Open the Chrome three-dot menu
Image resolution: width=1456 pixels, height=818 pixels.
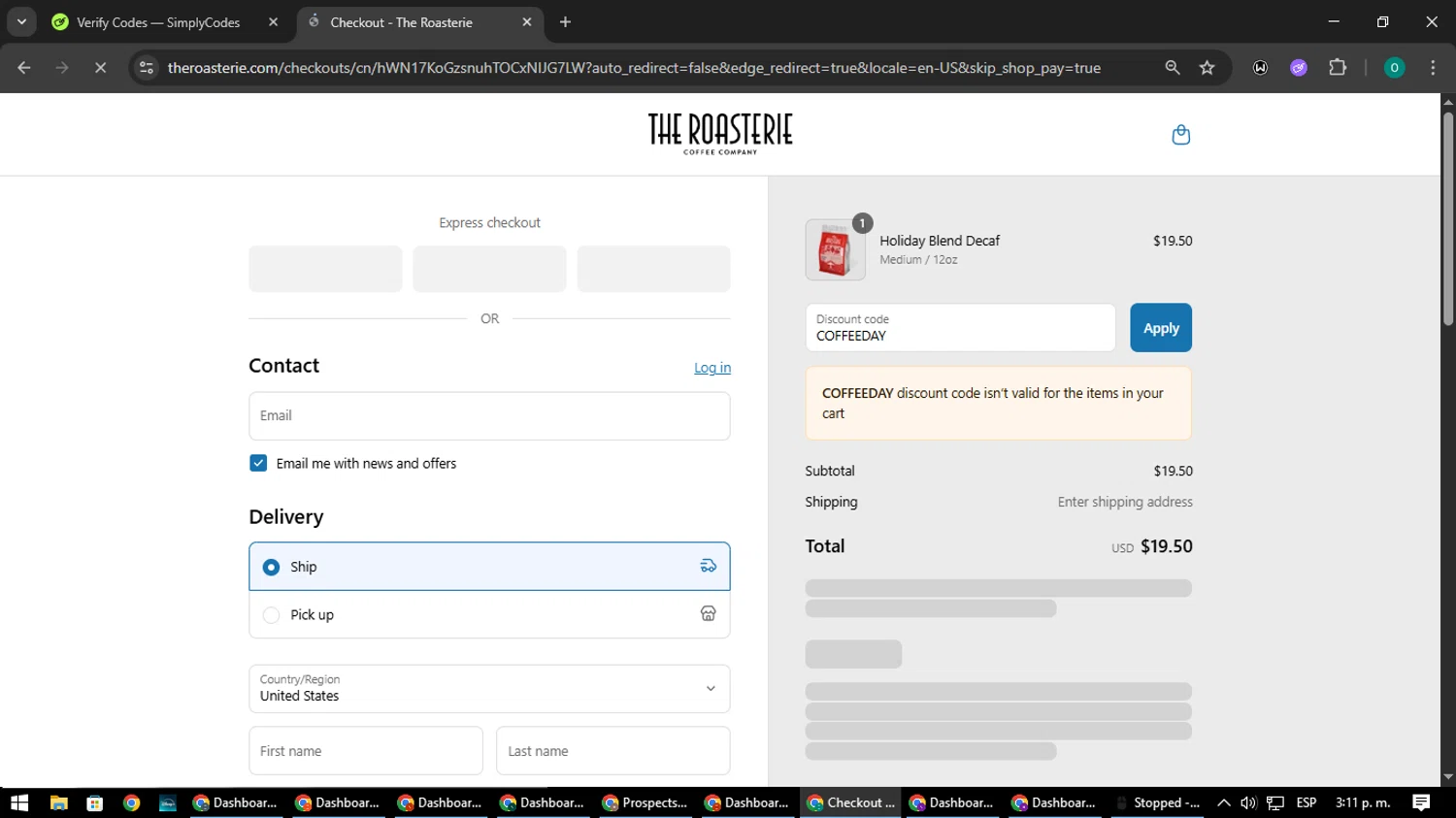[1433, 68]
